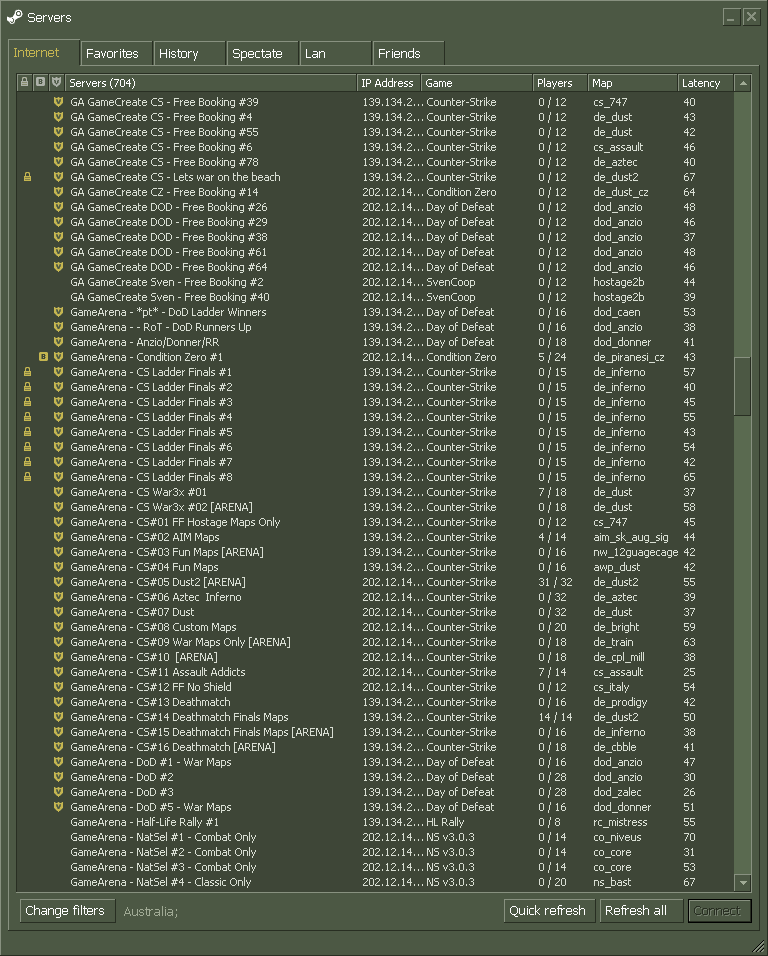Screen dimensions: 768x956
Task: Switch to the Spectate tab
Action: tap(262, 54)
